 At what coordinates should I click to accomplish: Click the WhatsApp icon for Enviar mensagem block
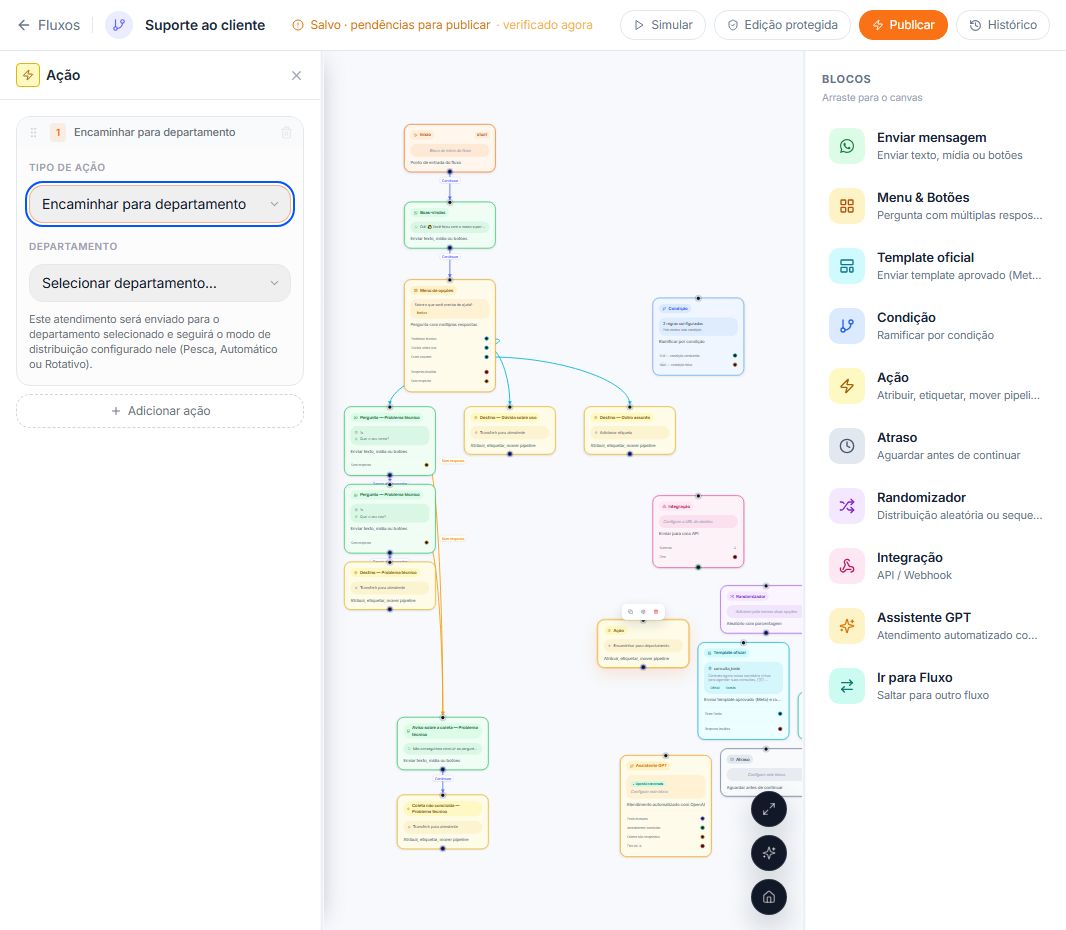tap(847, 146)
